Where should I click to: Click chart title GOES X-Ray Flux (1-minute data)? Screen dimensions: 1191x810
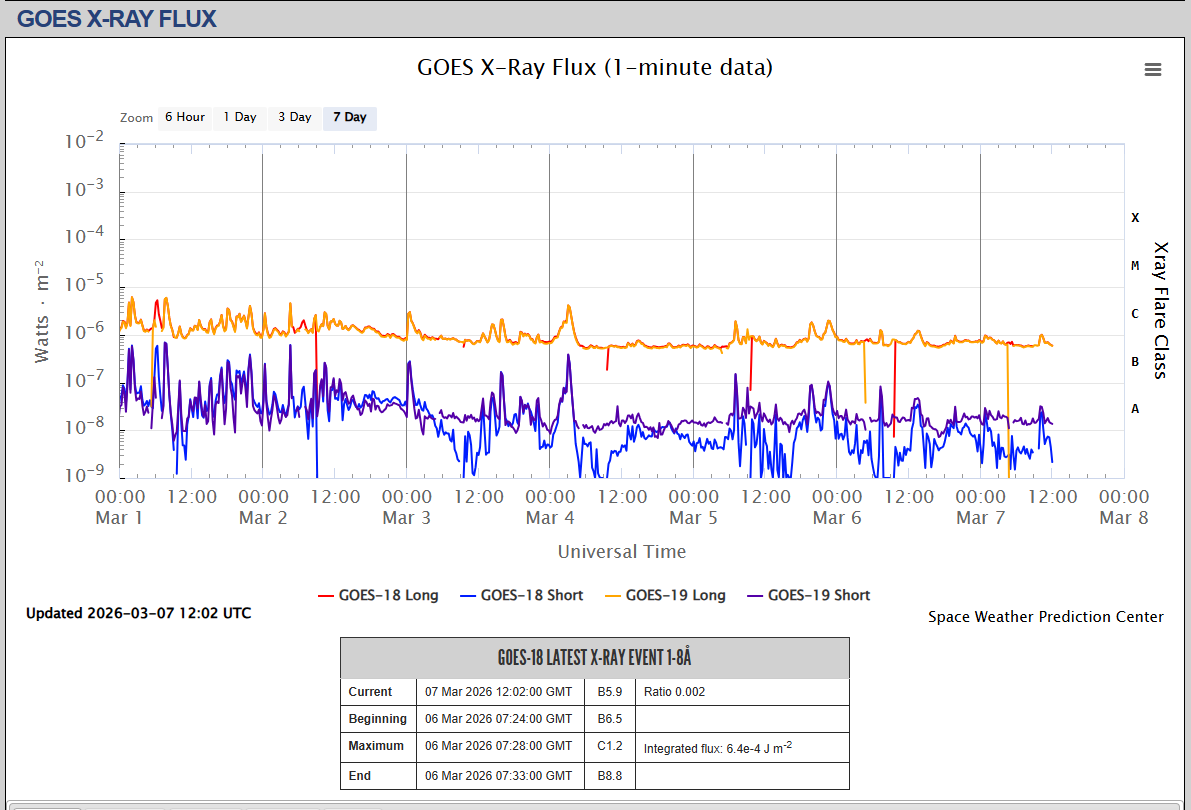(x=594, y=67)
